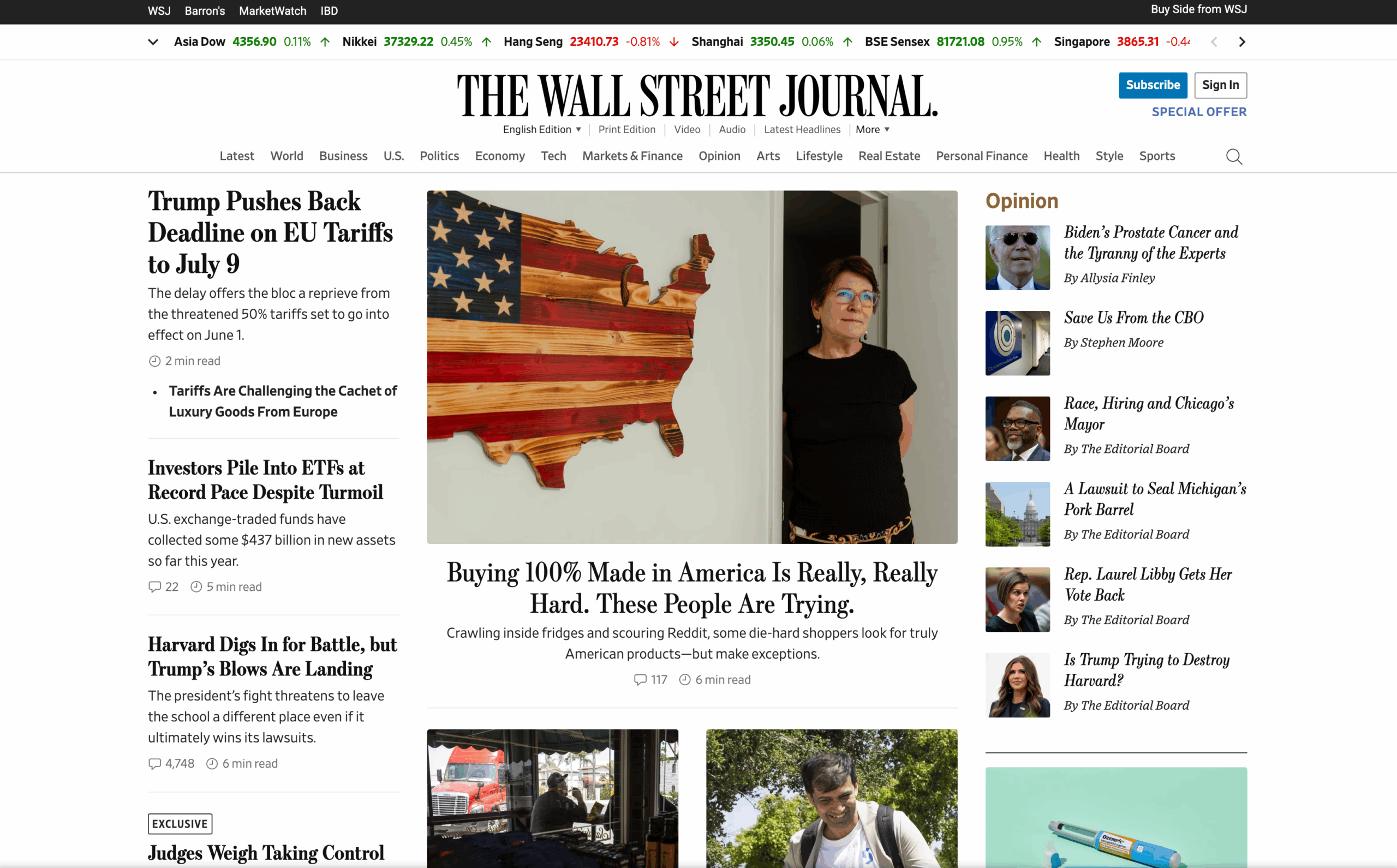Open the Biden opinion thumbnail image

point(1017,258)
